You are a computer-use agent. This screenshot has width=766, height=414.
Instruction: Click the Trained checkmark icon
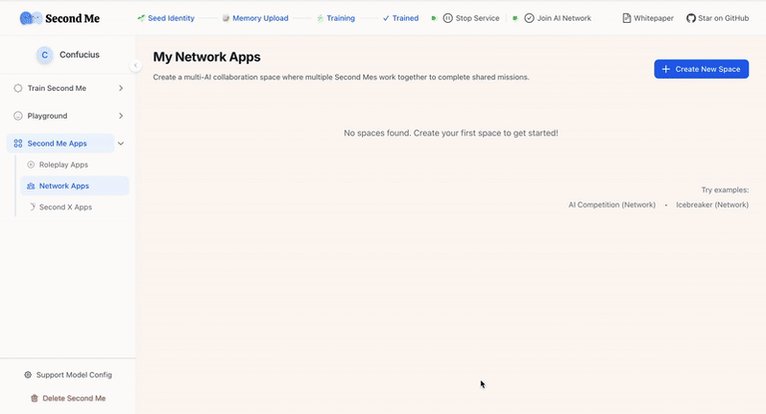pos(386,18)
